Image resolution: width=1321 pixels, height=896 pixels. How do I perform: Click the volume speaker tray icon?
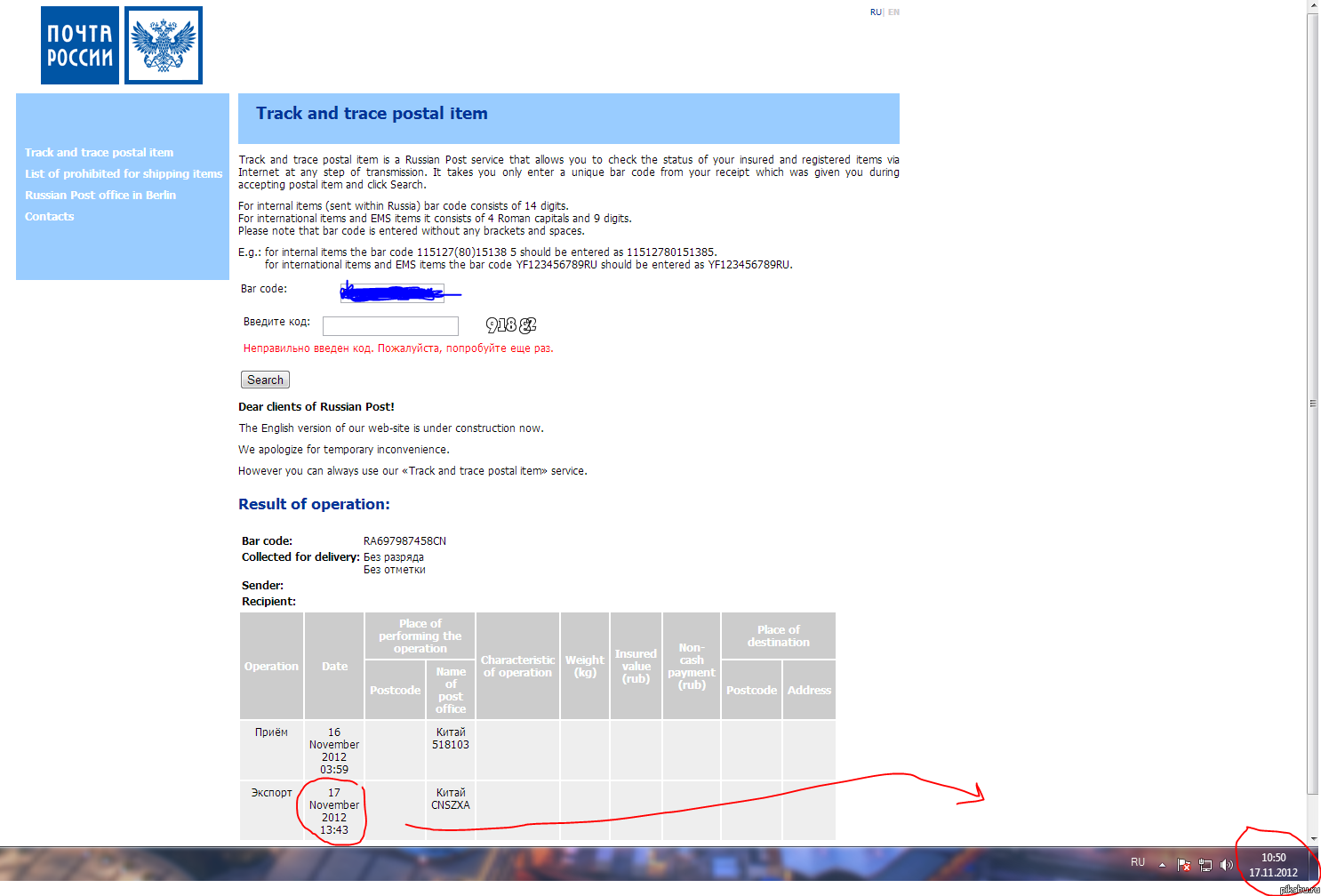tap(1227, 864)
